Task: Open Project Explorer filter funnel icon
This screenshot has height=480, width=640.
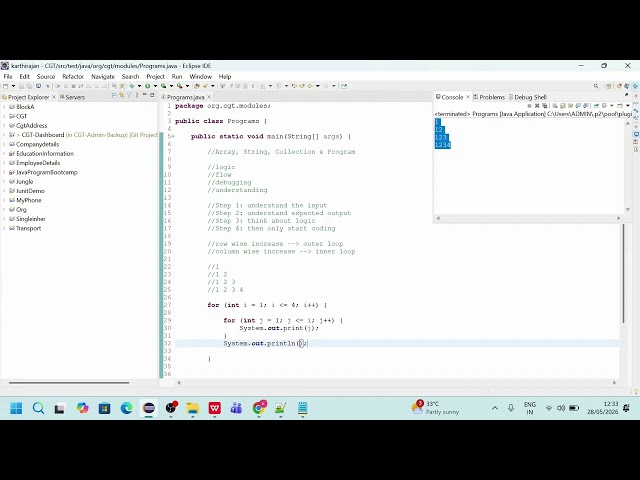Action: coord(129,95)
